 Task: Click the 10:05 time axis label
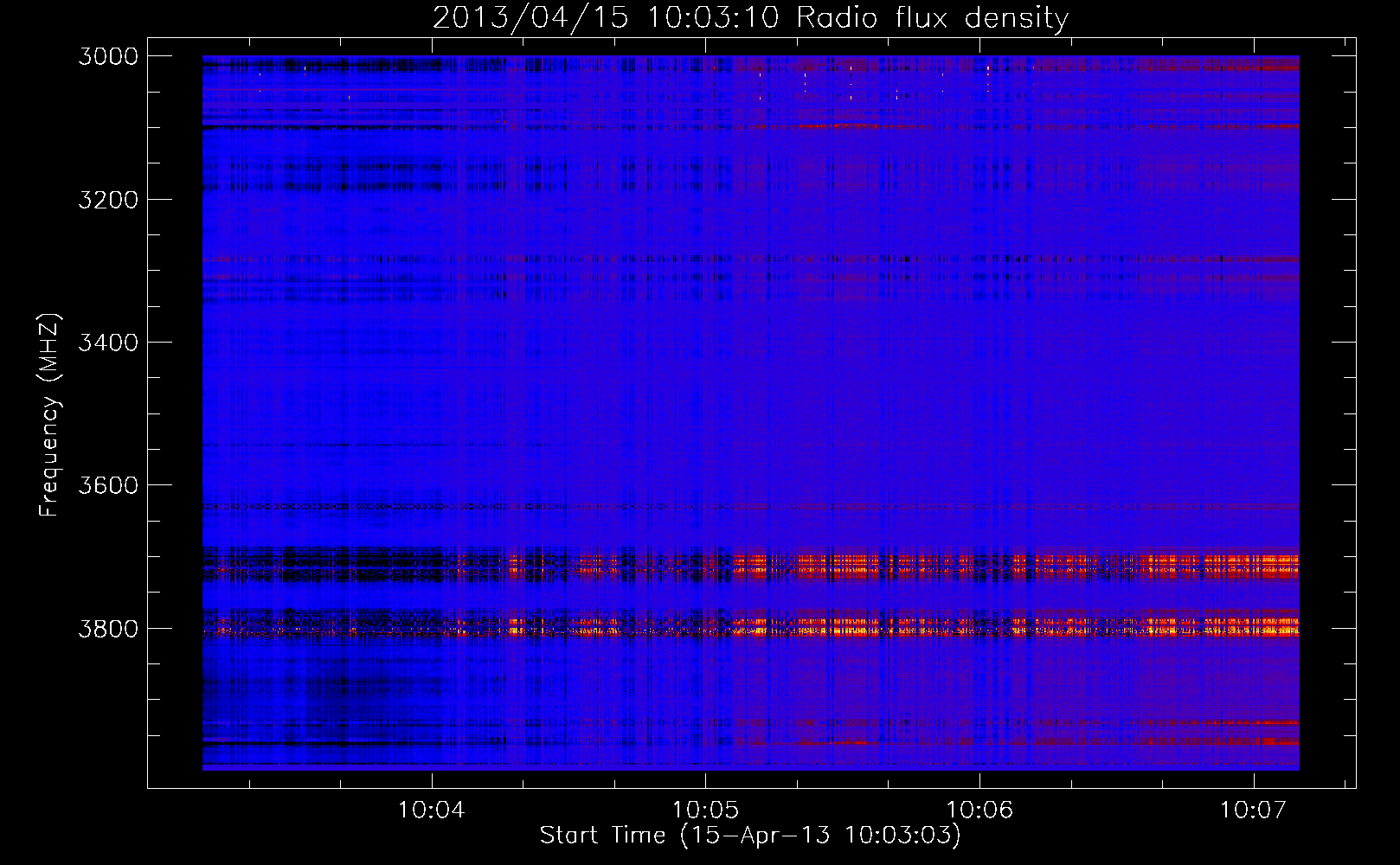[705, 810]
